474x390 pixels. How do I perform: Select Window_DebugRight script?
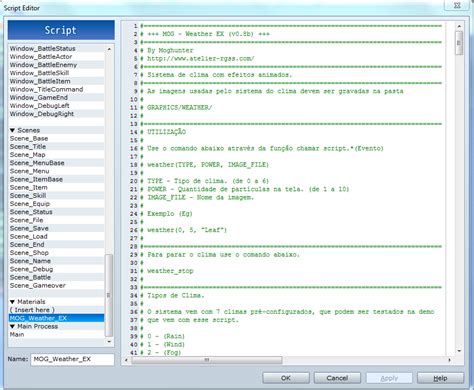(57, 114)
